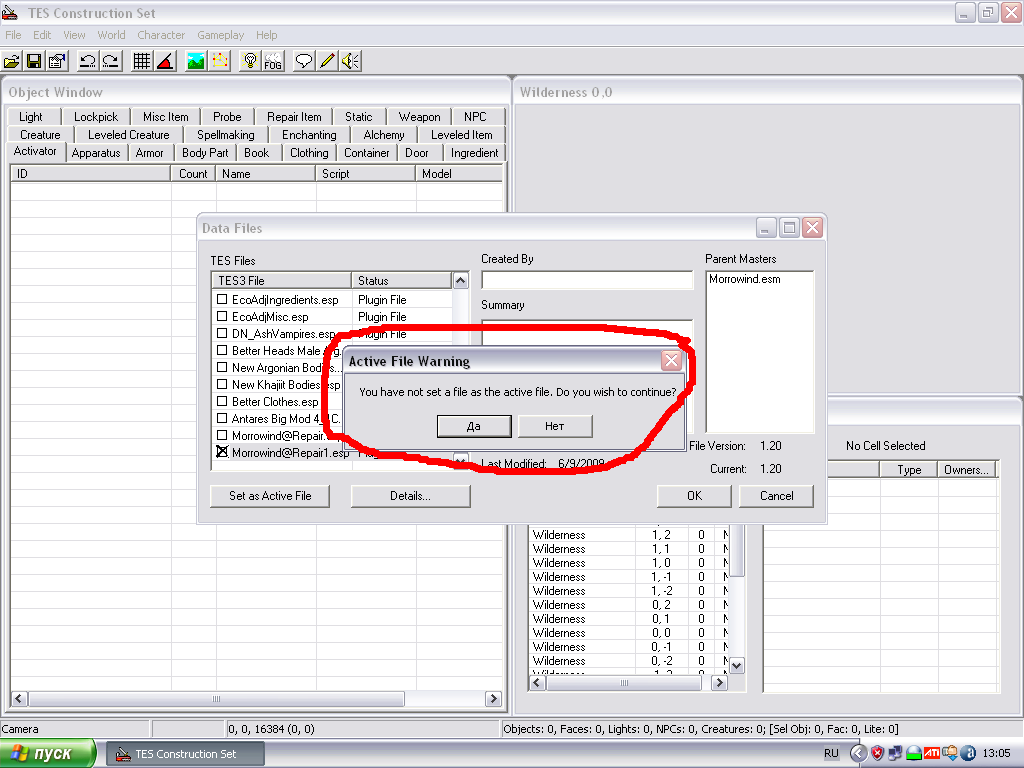Viewport: 1024px width, 768px height.
Task: Check DN_AshVampires.esp checkbox
Action: 222,333
